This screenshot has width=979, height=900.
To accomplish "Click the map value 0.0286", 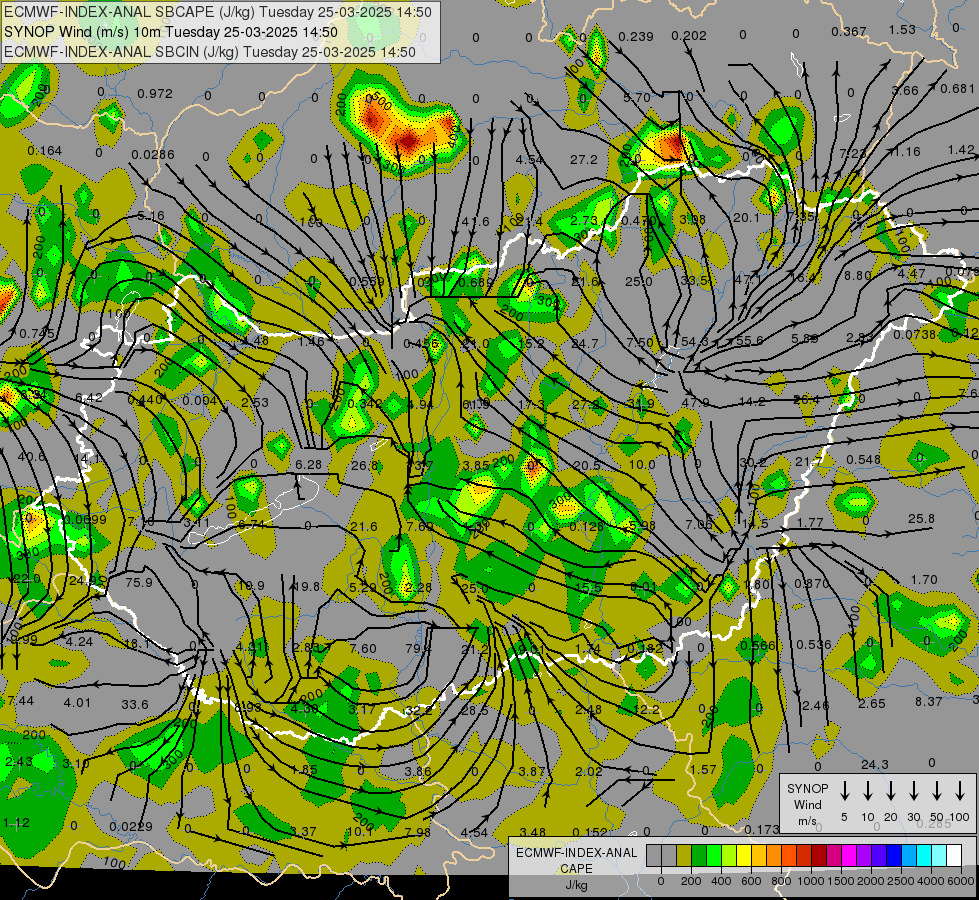I will click(x=153, y=154).
